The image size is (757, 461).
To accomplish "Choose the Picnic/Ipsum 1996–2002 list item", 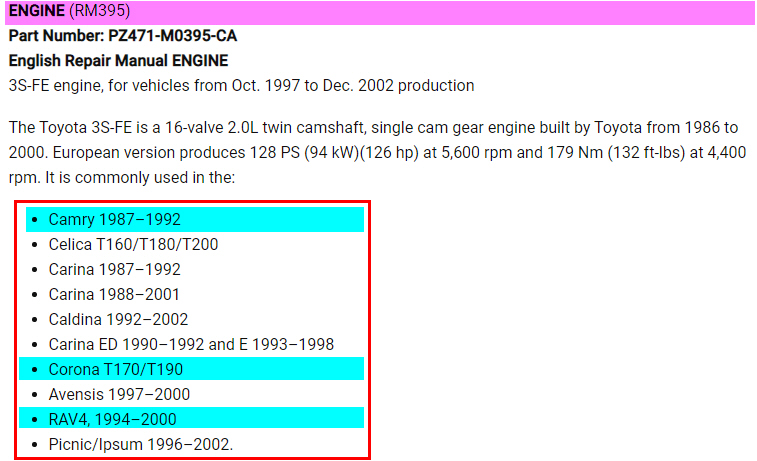I will coord(140,444).
